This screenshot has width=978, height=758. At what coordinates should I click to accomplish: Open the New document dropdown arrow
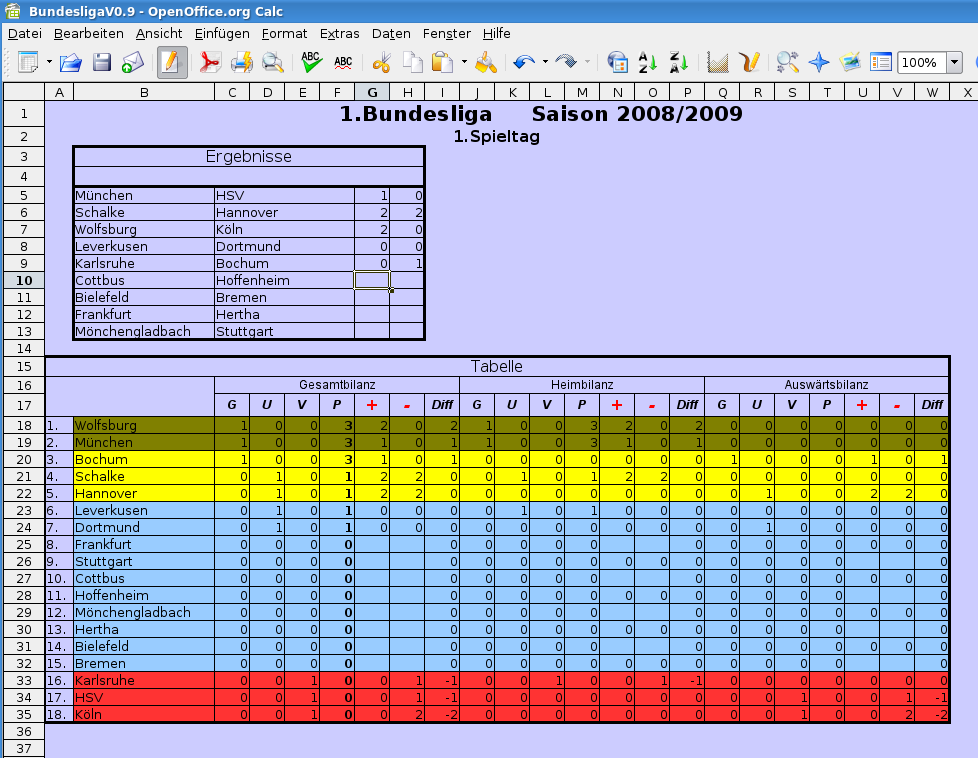pyautogui.click(x=49, y=63)
